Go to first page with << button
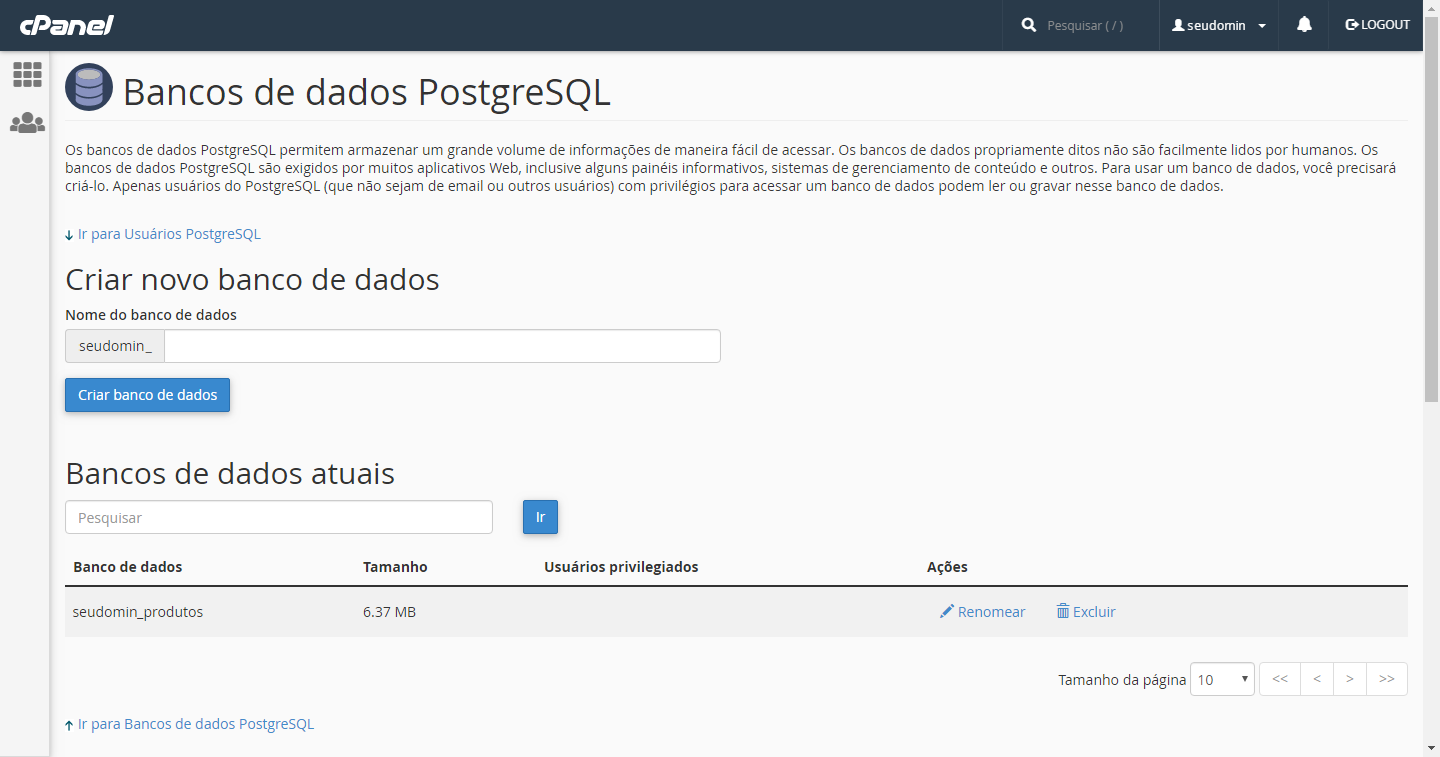1440x757 pixels. coord(1280,679)
